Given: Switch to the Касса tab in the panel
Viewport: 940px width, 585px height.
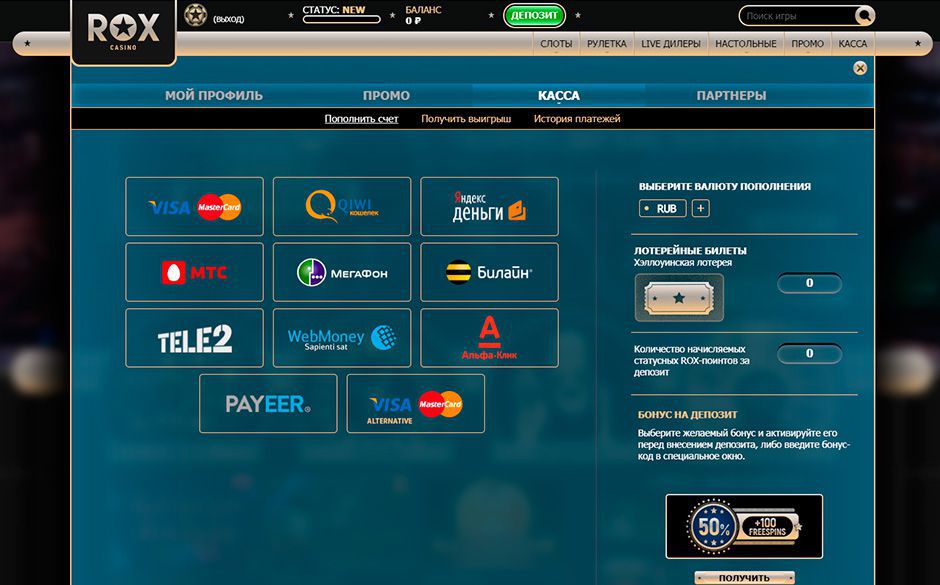Looking at the screenshot, I should 559,95.
